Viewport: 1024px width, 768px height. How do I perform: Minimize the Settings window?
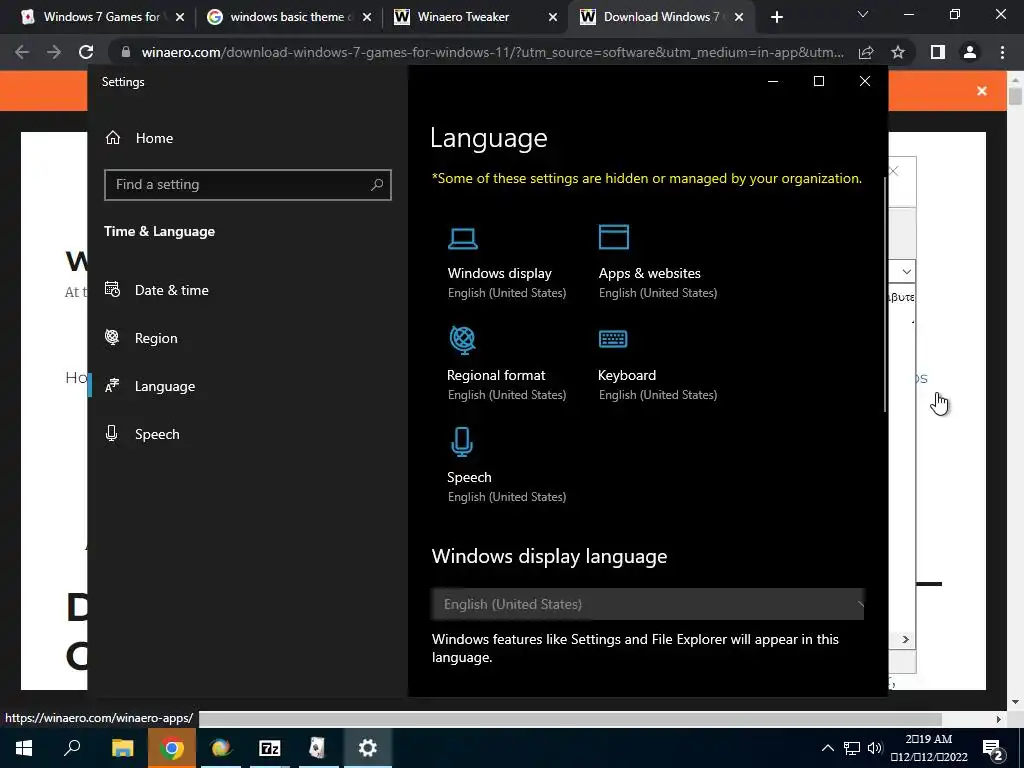pos(773,82)
